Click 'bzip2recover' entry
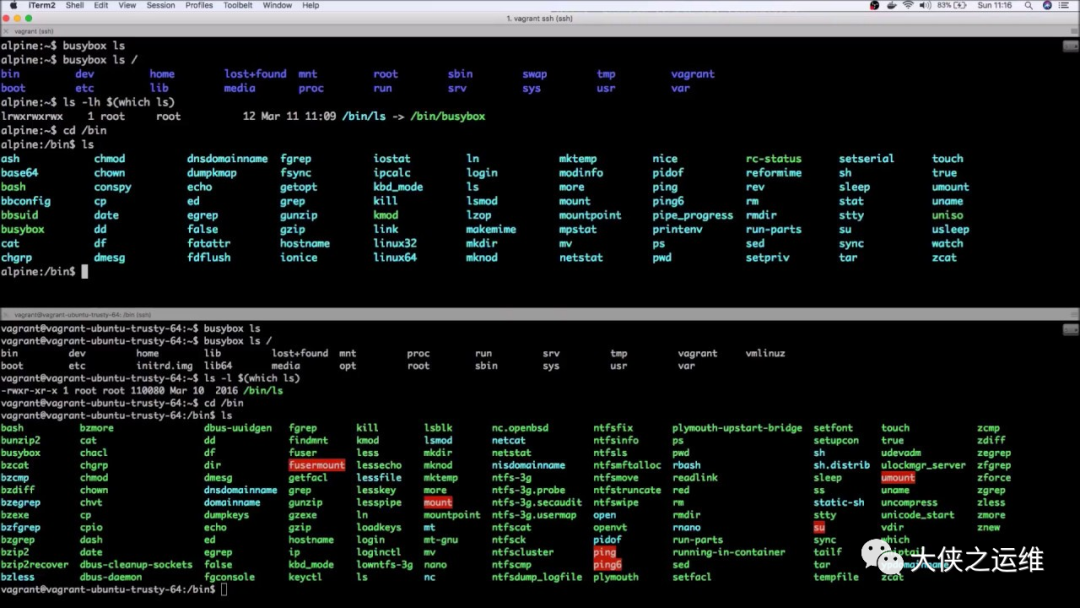 point(34,565)
